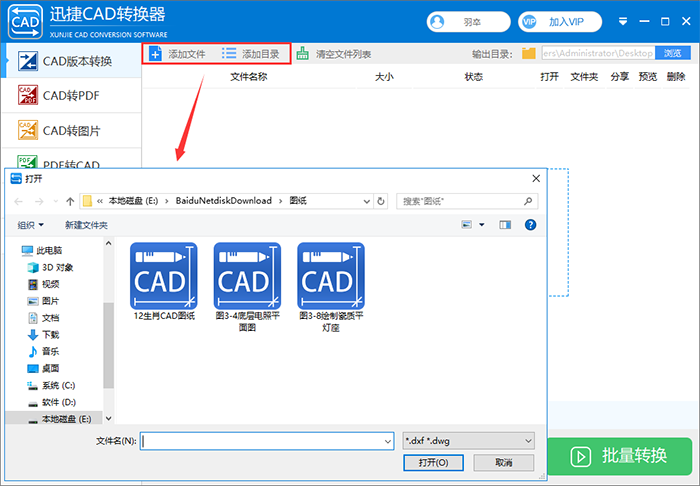Select 下载 in the navigation tree
The height and width of the screenshot is (486, 700).
coord(43,335)
